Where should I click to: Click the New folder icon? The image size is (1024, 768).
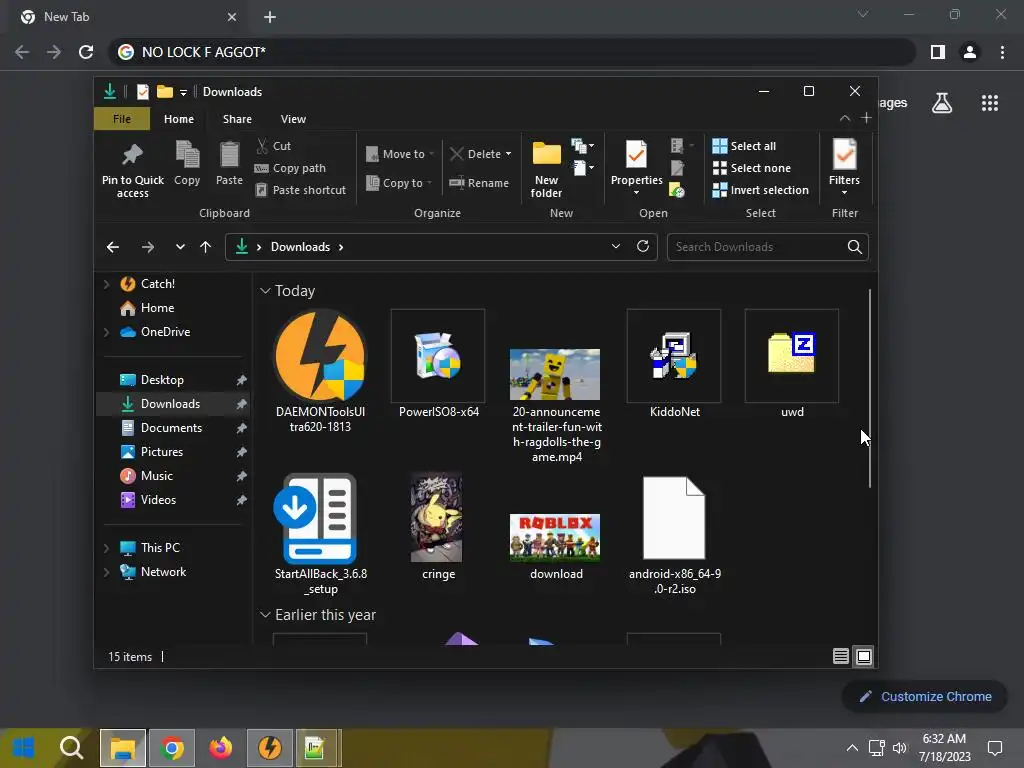point(547,154)
